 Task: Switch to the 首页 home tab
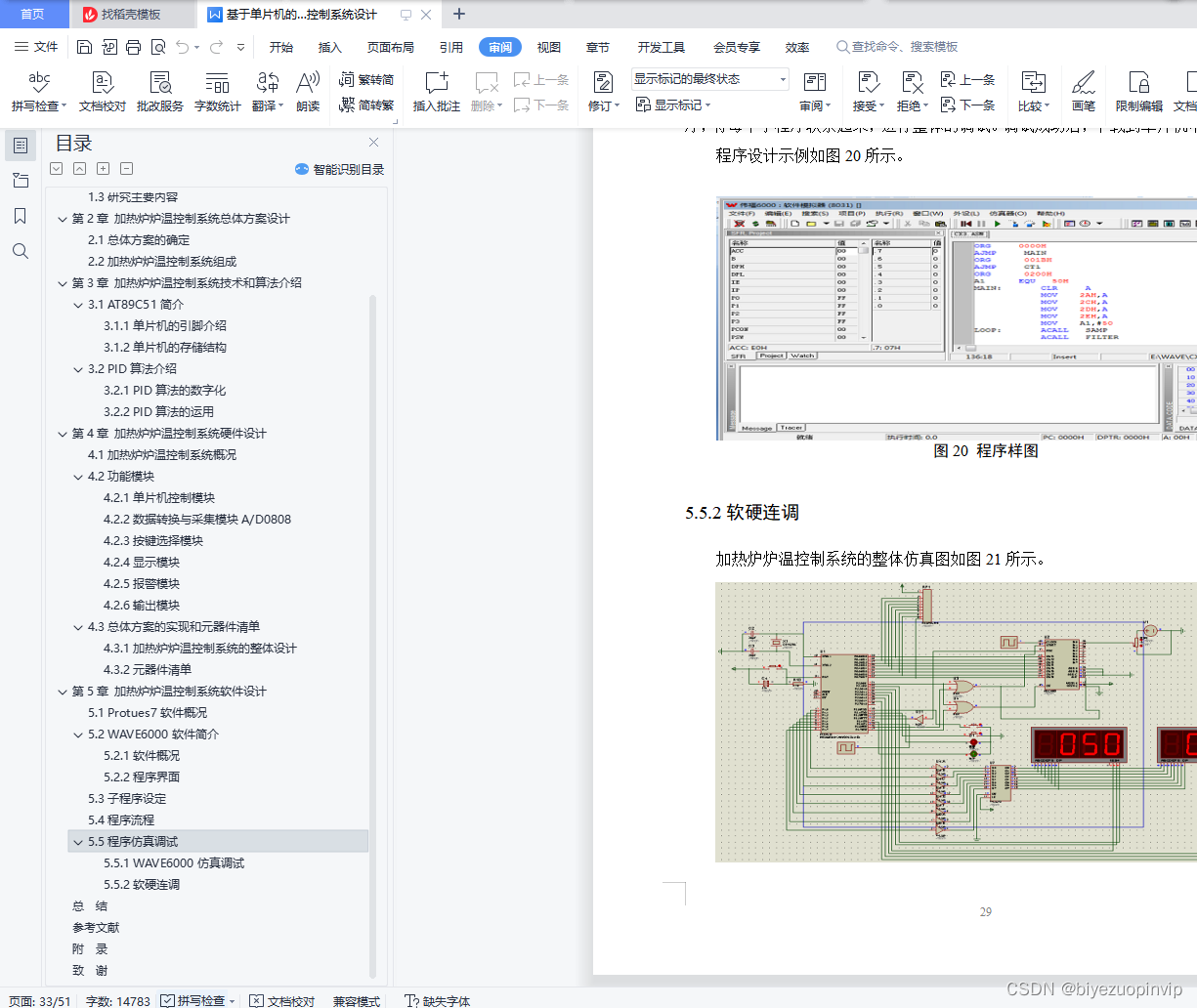pos(32,14)
